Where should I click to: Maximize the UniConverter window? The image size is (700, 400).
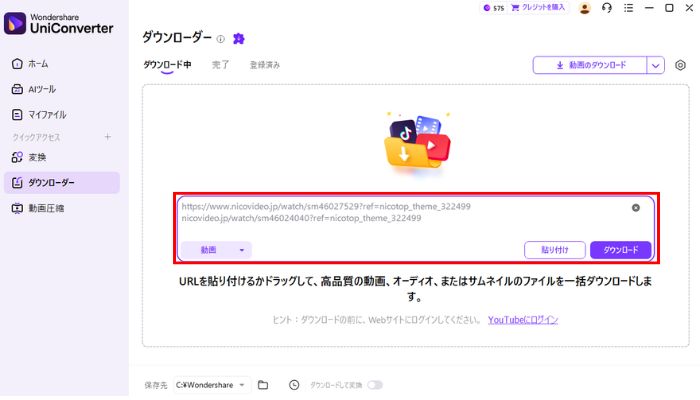point(669,8)
